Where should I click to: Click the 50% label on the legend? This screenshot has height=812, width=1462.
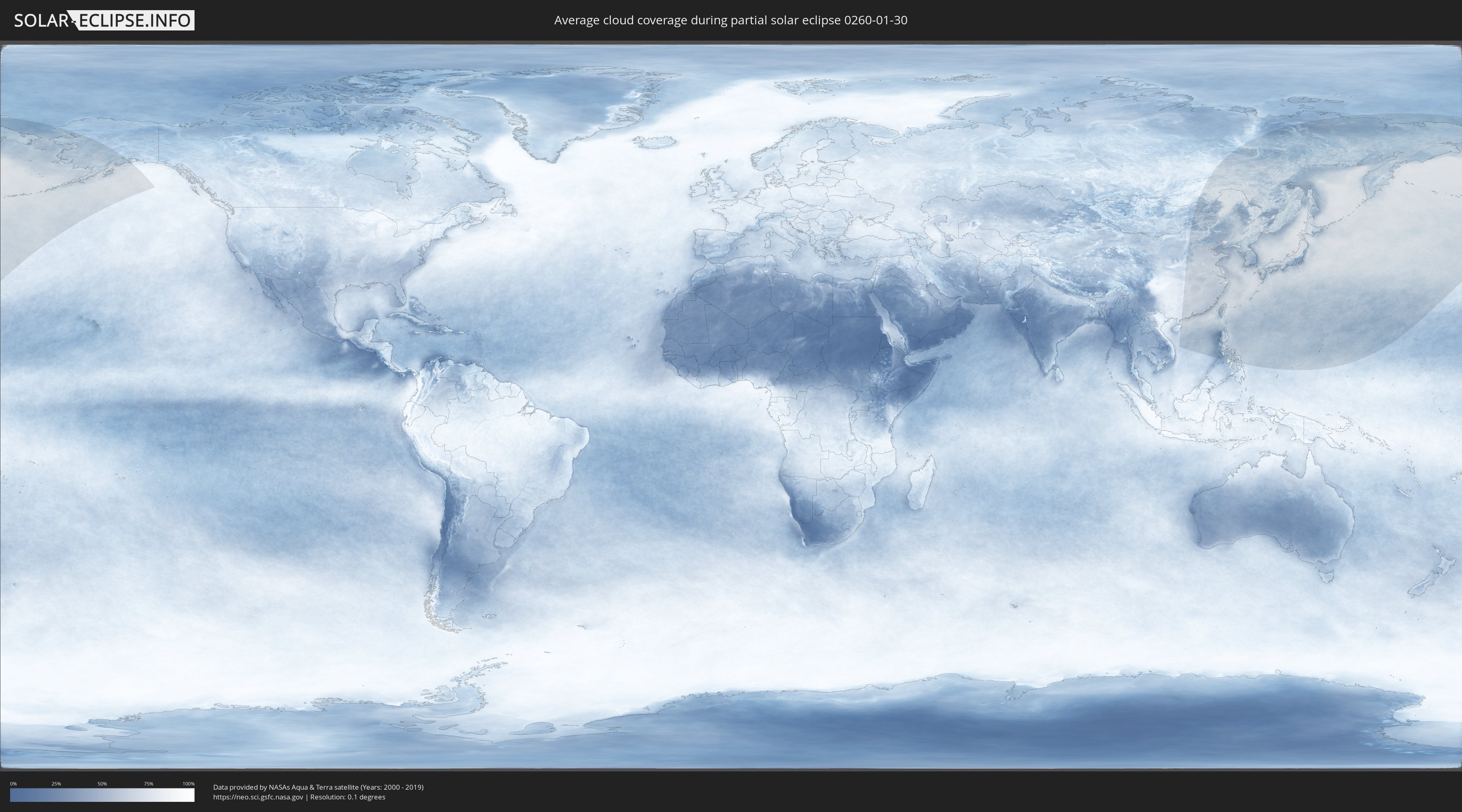point(102,784)
